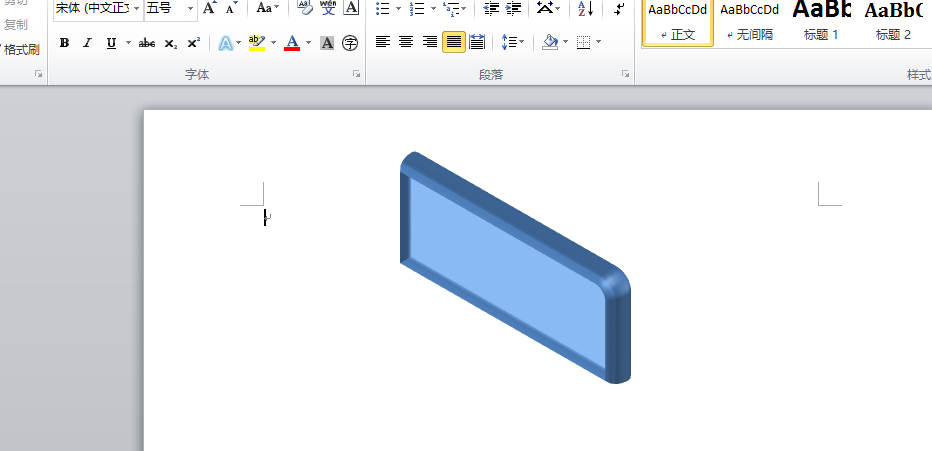Screen dimensions: 932x451
Task: Select the 无间隔 style
Action: pyautogui.click(x=750, y=22)
